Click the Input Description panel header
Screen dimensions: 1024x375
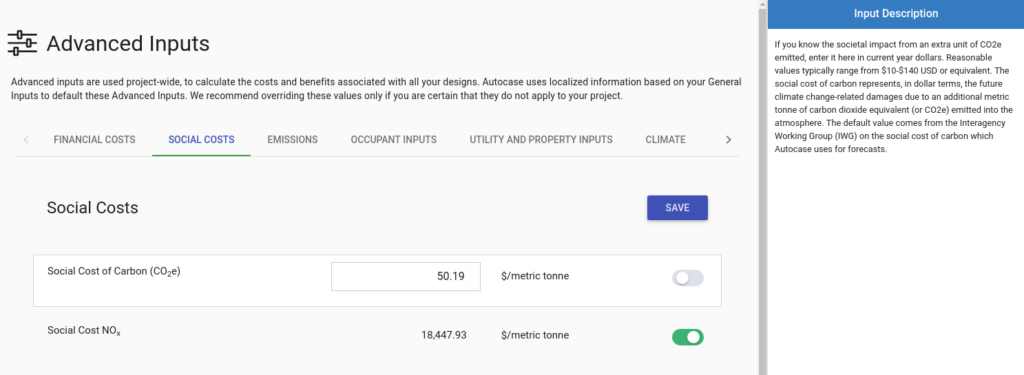click(x=895, y=14)
